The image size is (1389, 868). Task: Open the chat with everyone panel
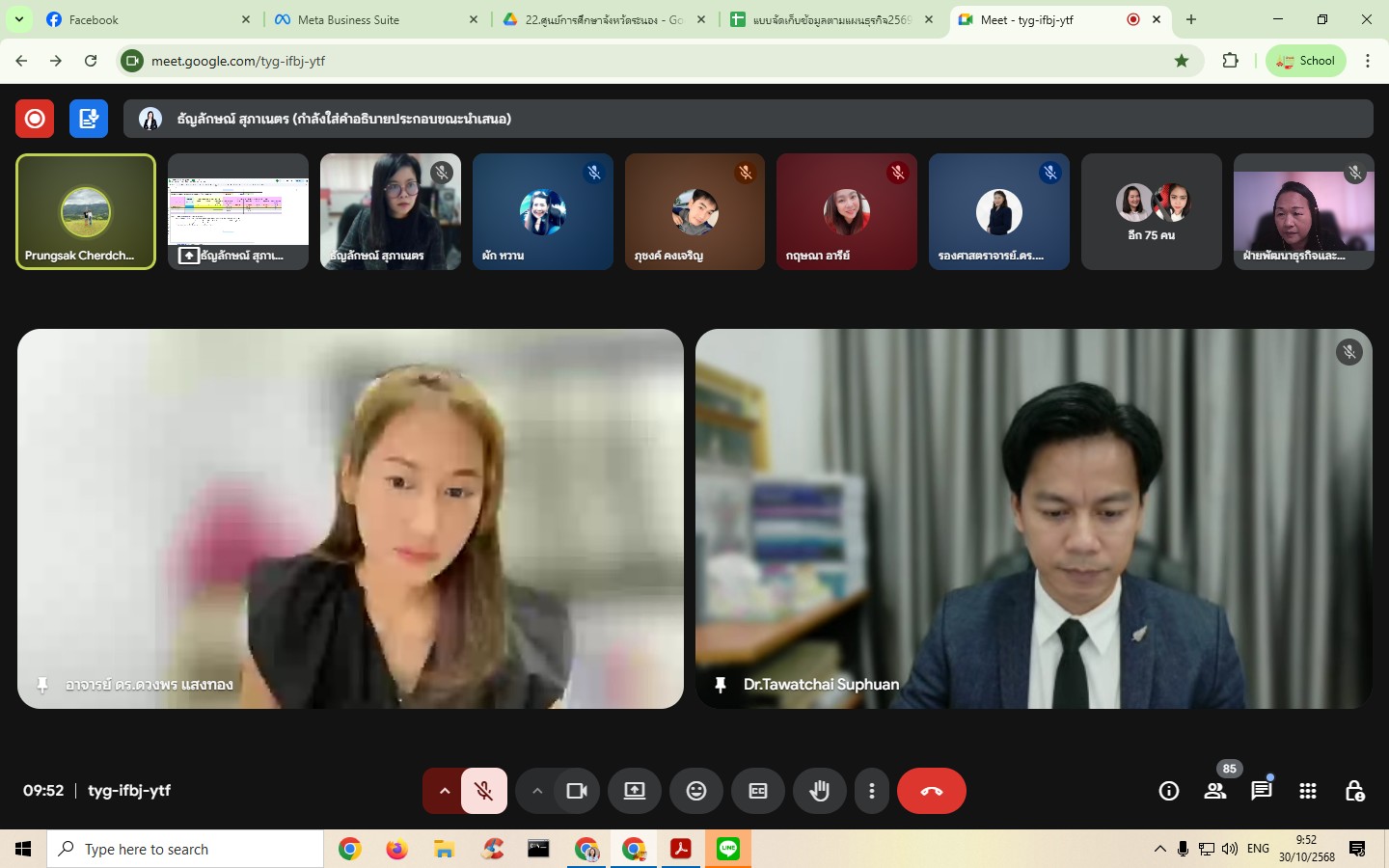tap(1262, 791)
